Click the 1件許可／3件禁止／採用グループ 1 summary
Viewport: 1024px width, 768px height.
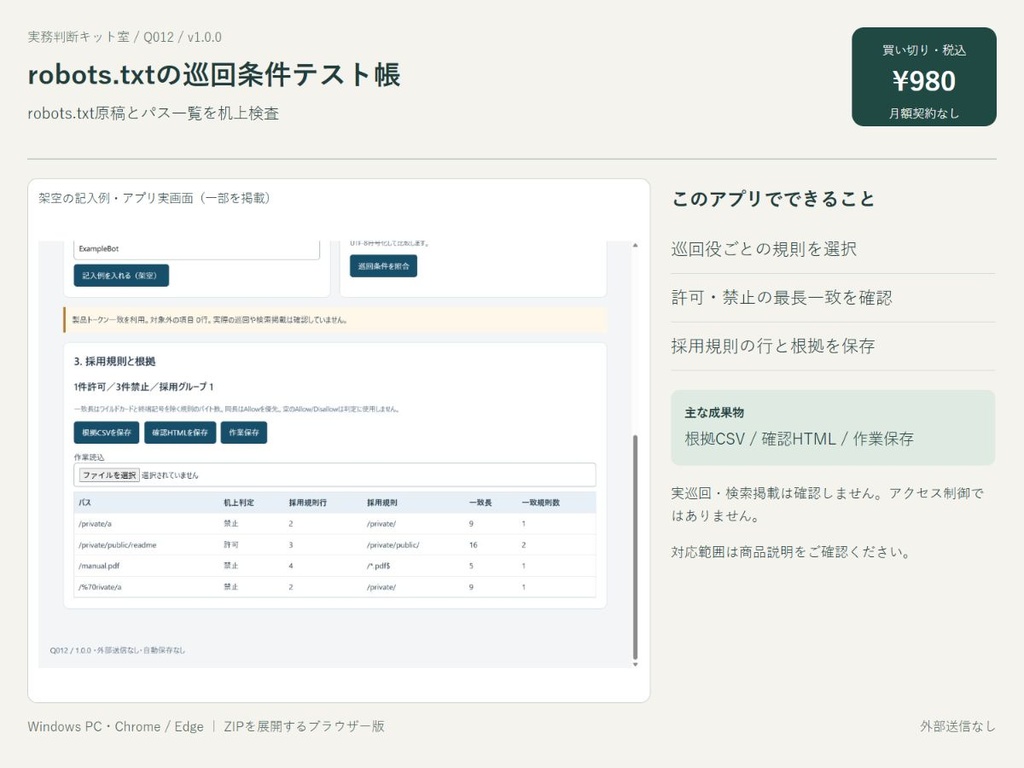click(x=144, y=387)
